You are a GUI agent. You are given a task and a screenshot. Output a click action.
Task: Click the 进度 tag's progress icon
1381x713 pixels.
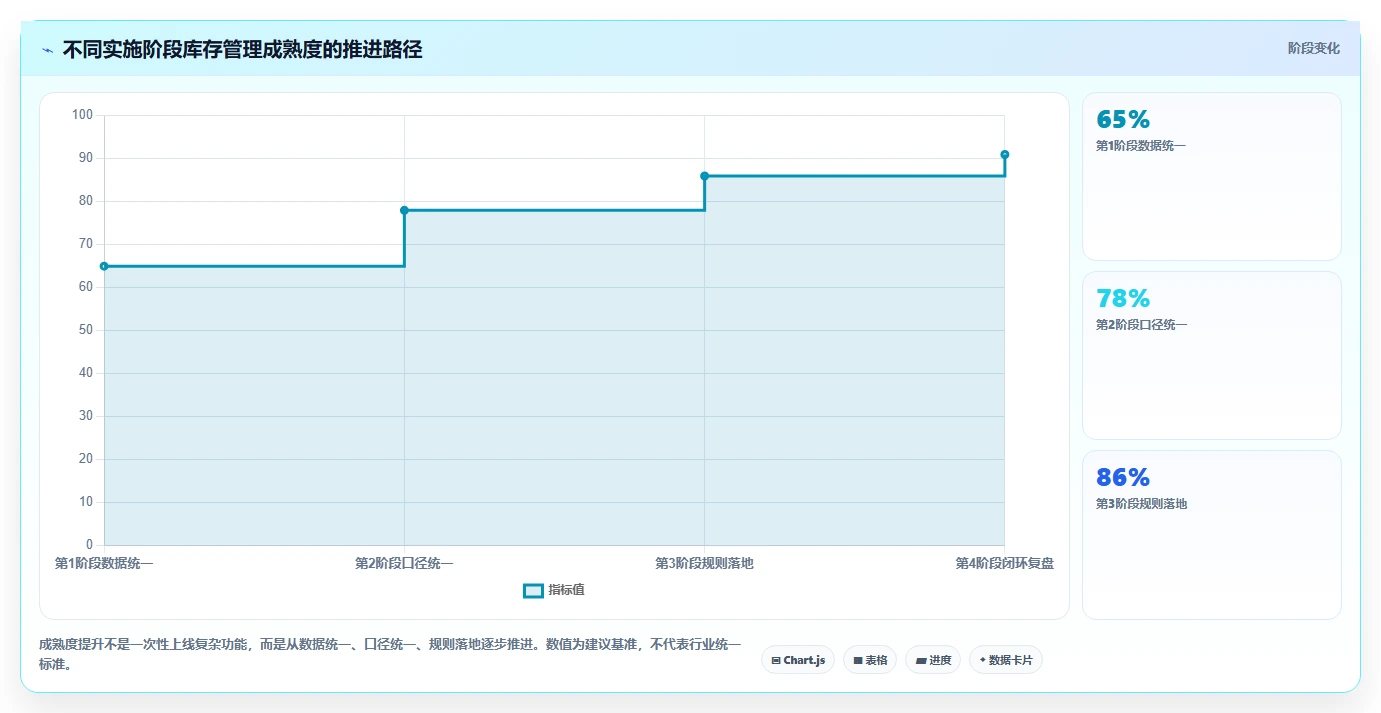921,661
